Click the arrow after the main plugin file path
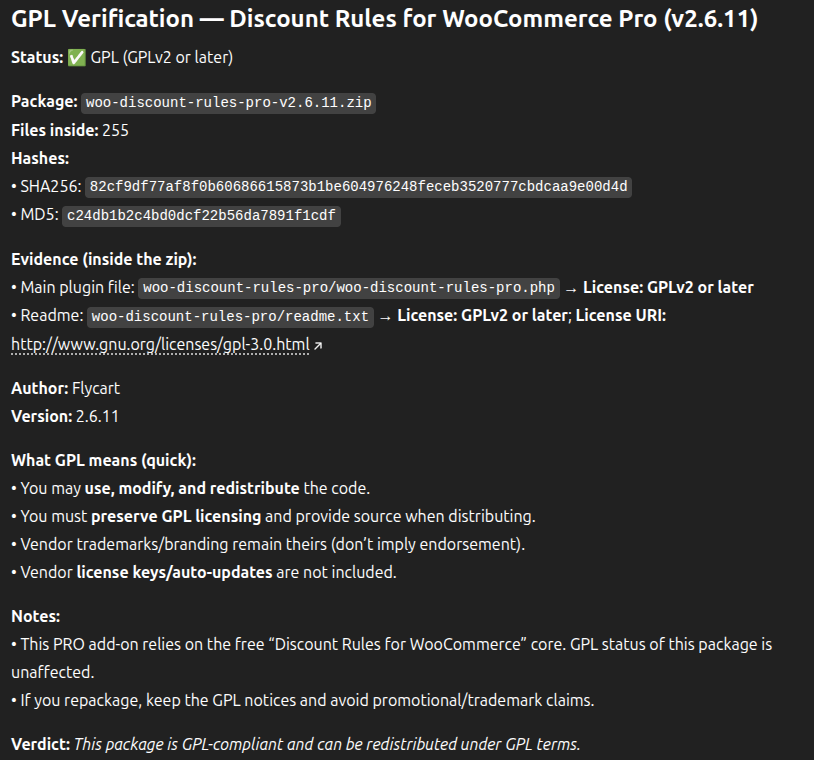The width and height of the screenshot is (814, 760). [x=571, y=288]
